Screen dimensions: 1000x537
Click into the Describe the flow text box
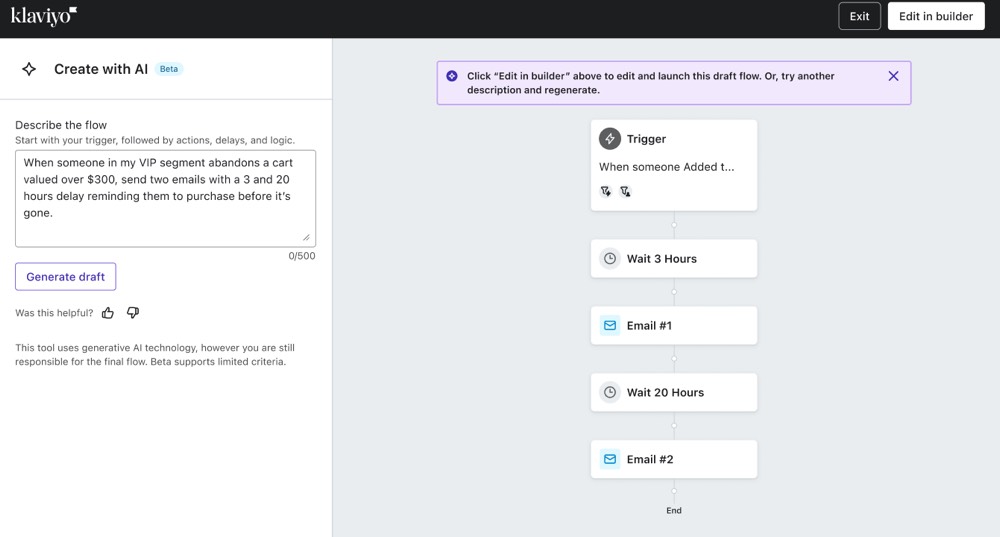[165, 198]
